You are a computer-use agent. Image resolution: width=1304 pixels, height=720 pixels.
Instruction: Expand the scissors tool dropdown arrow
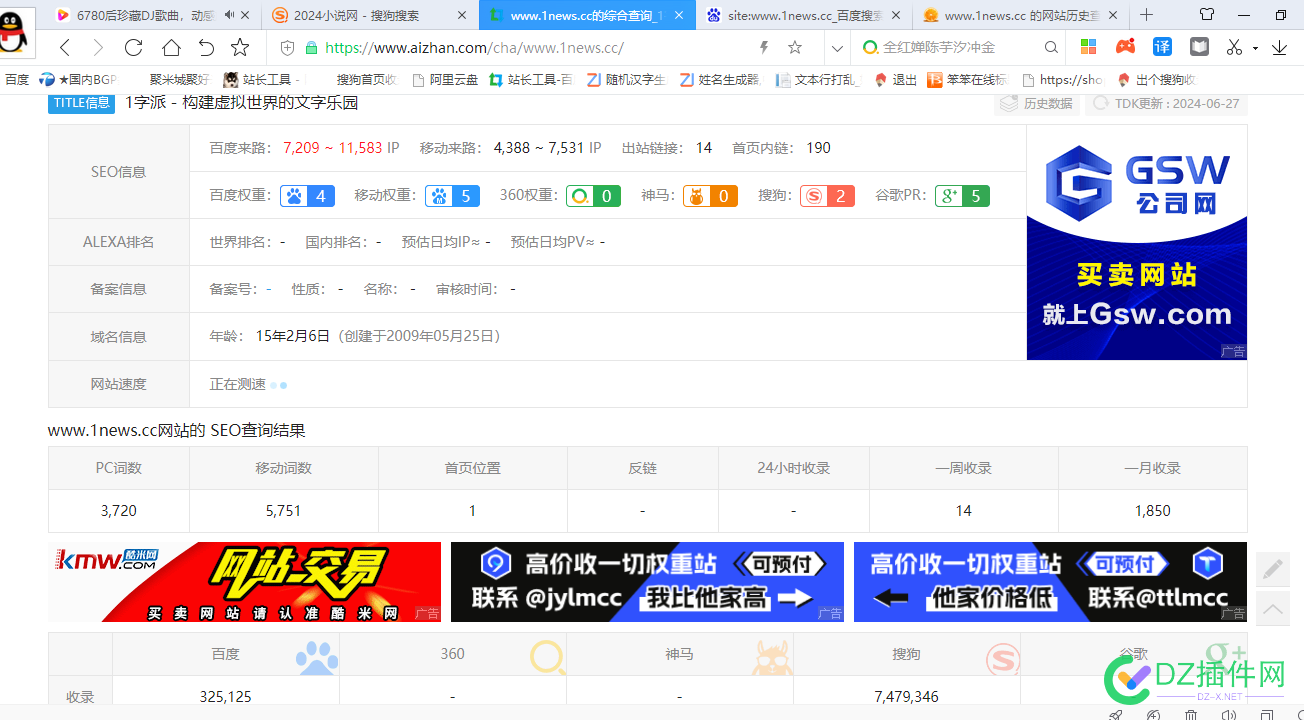(x=1254, y=48)
